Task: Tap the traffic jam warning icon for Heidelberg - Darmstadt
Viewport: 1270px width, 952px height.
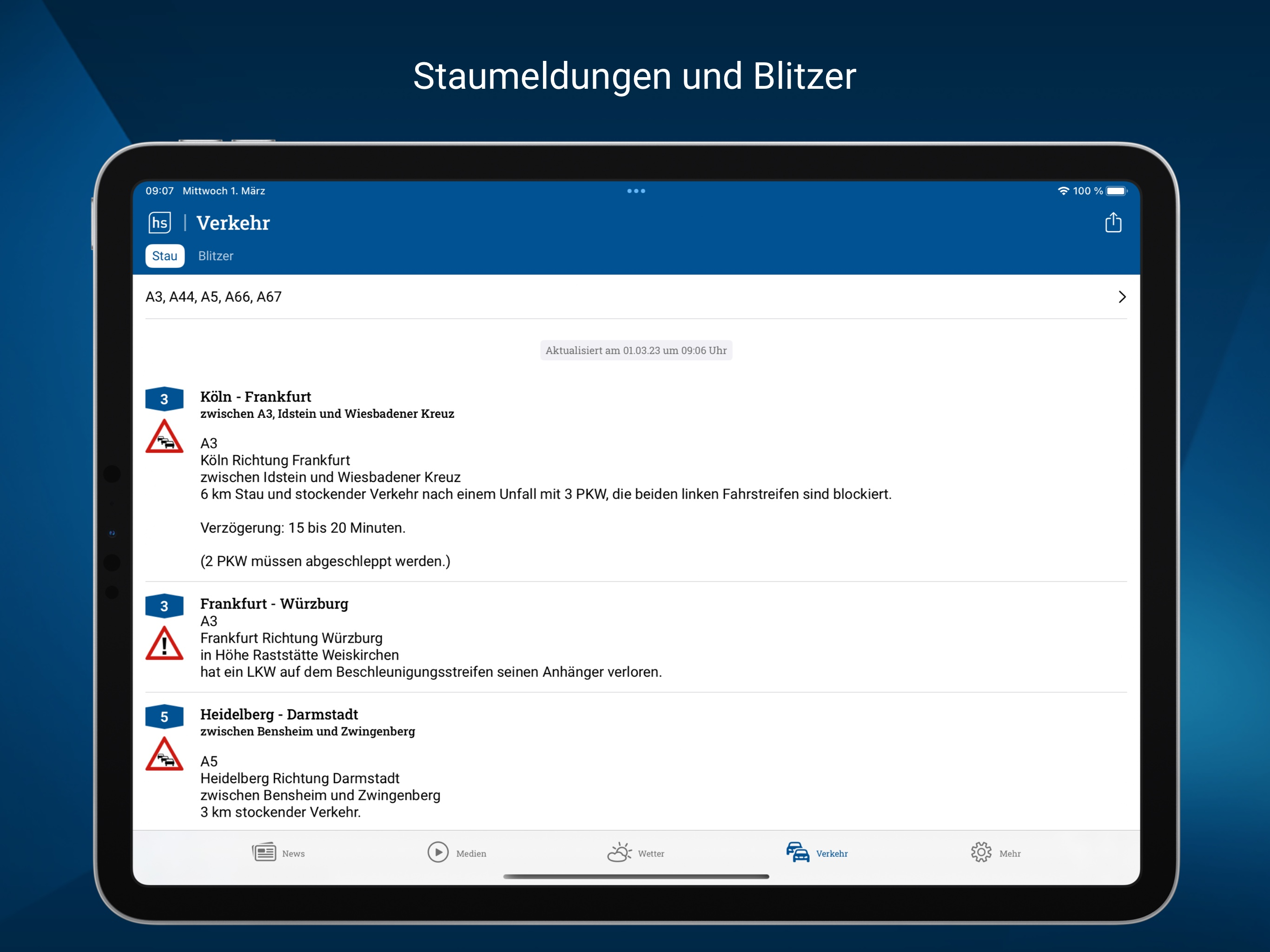Action: [x=164, y=754]
